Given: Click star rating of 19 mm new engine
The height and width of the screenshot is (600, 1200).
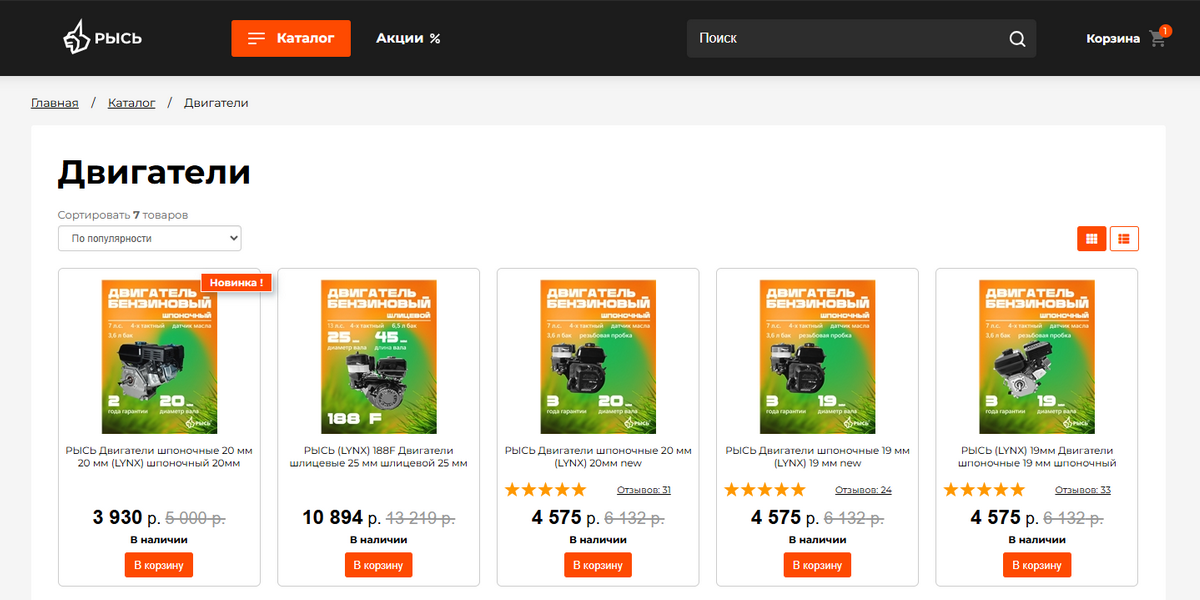Looking at the screenshot, I should [765, 490].
